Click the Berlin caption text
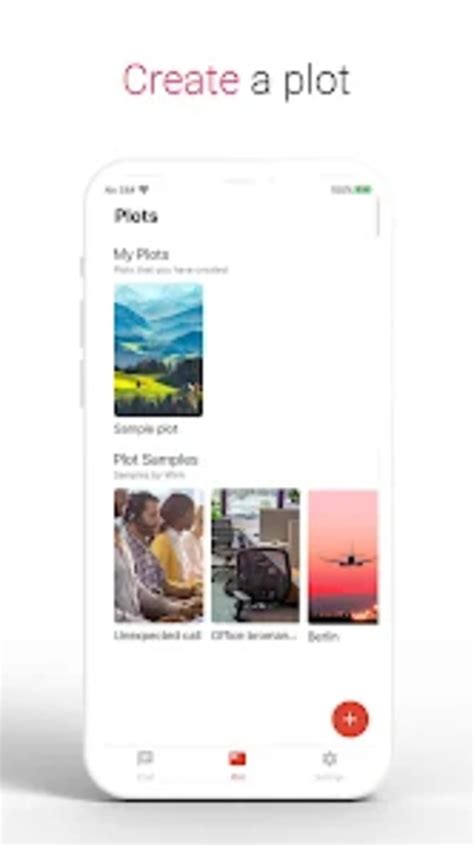This screenshot has height=845, width=474. tap(323, 636)
